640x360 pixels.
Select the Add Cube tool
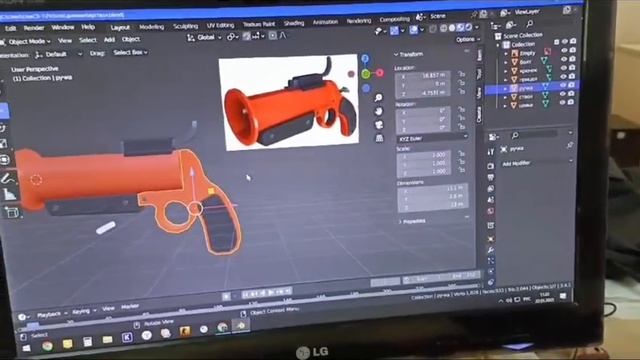point(11,212)
